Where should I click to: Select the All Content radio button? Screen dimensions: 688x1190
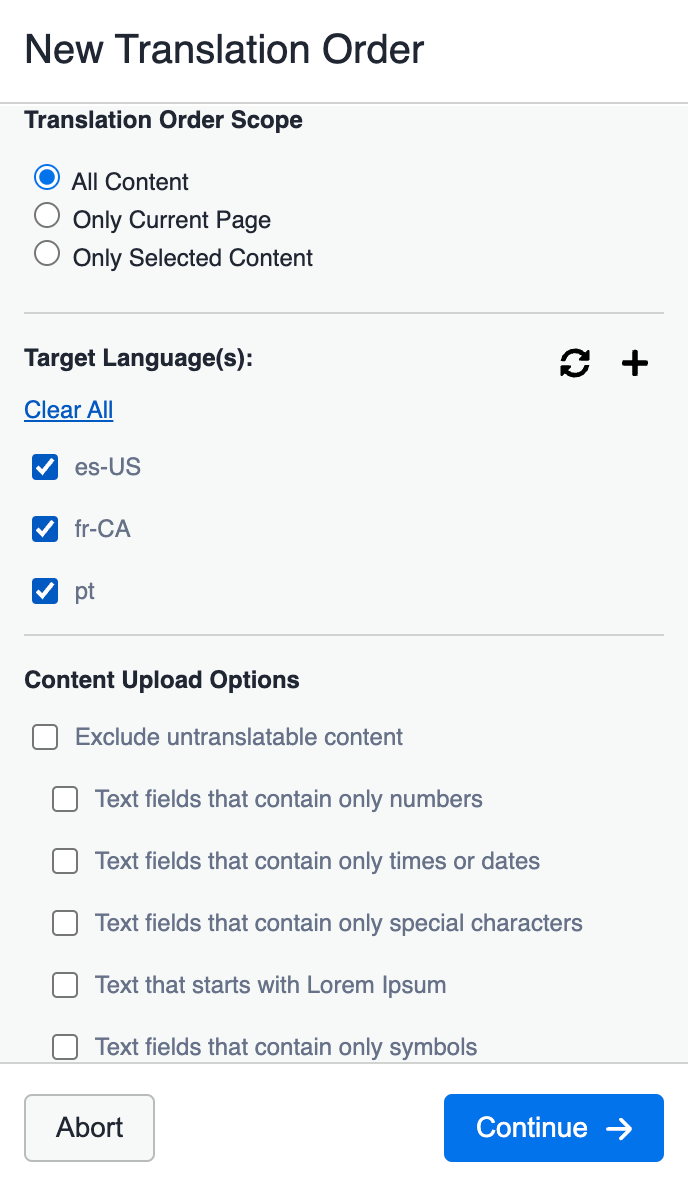(47, 178)
